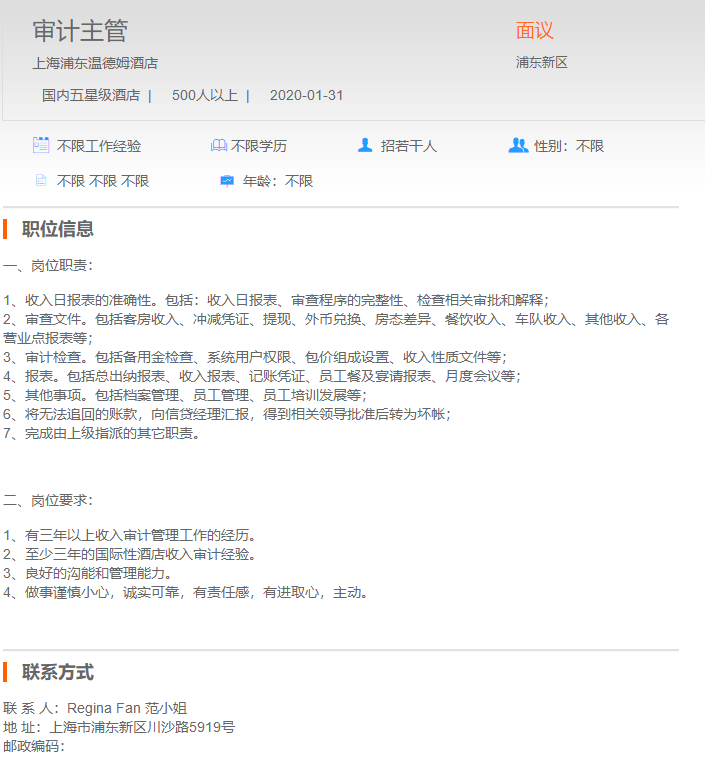Click the 邮政编码 label
705x762 pixels.
coord(34,746)
